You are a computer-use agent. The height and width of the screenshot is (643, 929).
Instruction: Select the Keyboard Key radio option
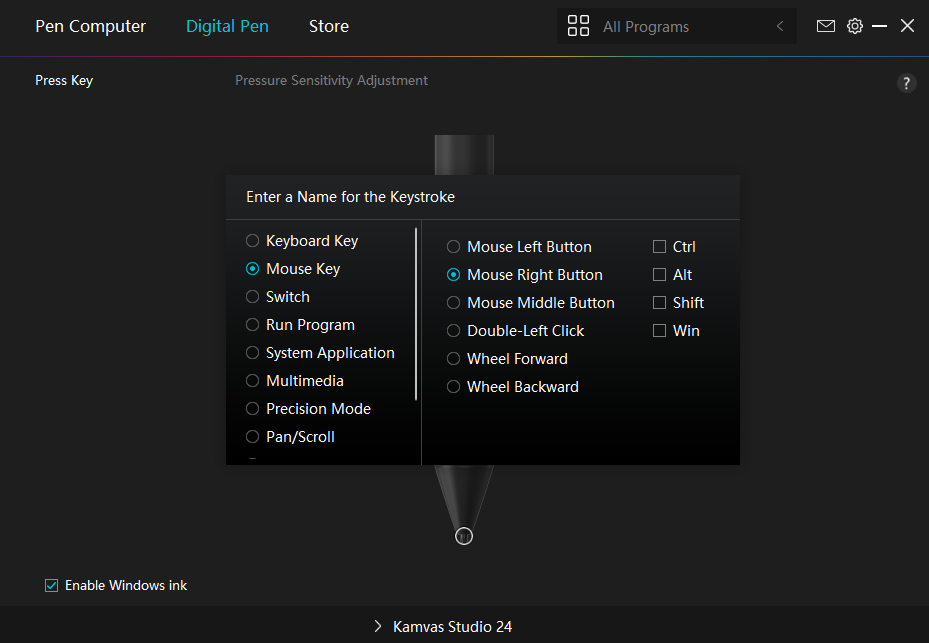[253, 241]
